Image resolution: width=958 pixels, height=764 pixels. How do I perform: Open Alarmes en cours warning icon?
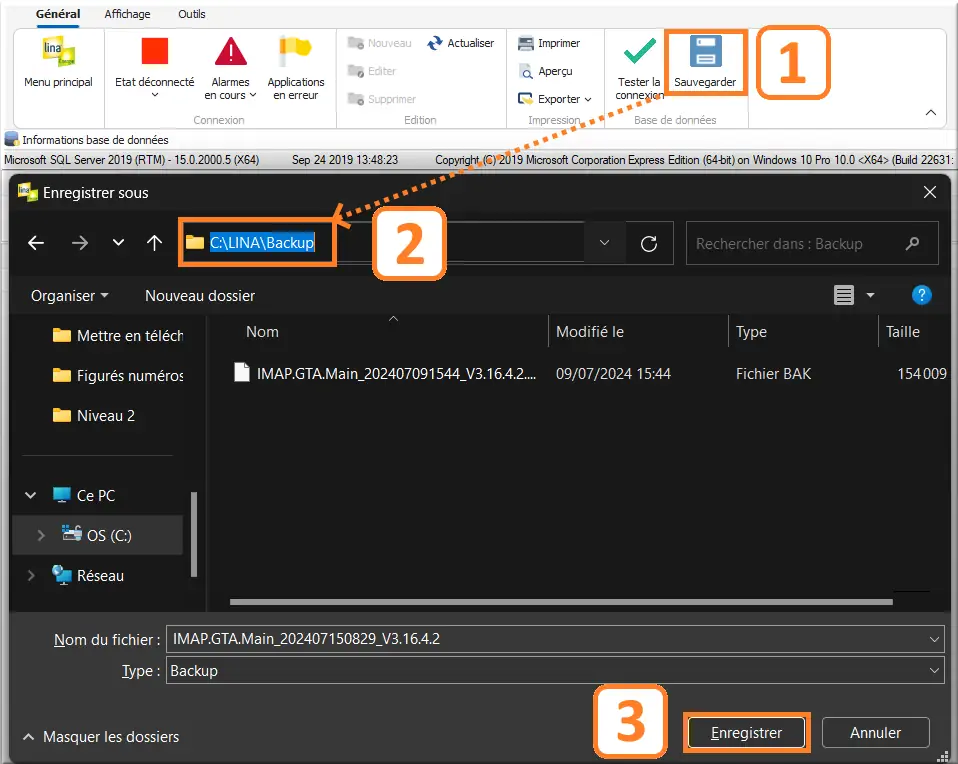230,51
